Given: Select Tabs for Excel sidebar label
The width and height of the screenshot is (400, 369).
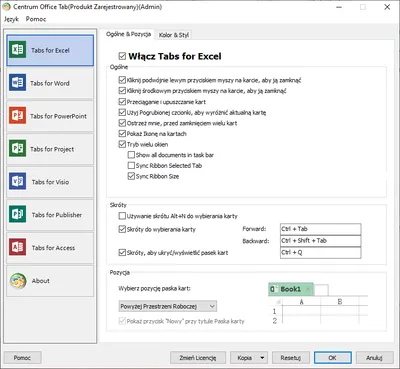Looking at the screenshot, I should click(50, 50).
